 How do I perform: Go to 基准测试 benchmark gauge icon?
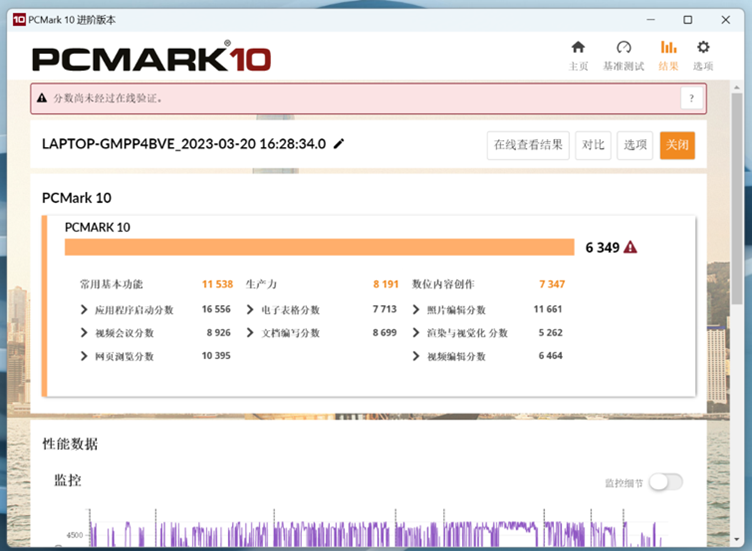click(623, 47)
